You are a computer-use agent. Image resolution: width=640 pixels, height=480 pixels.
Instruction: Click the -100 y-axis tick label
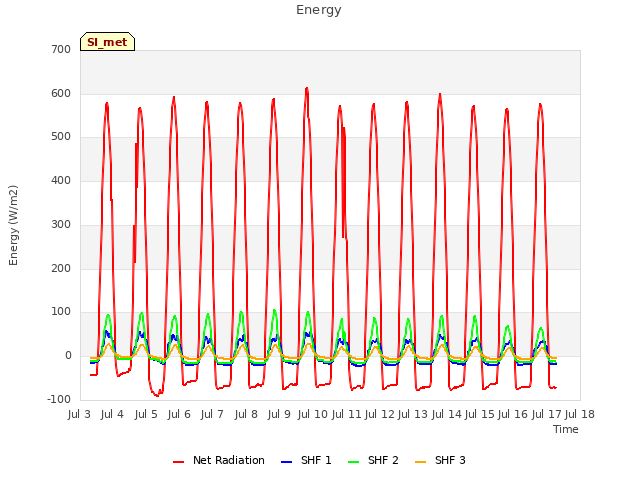coord(59,399)
